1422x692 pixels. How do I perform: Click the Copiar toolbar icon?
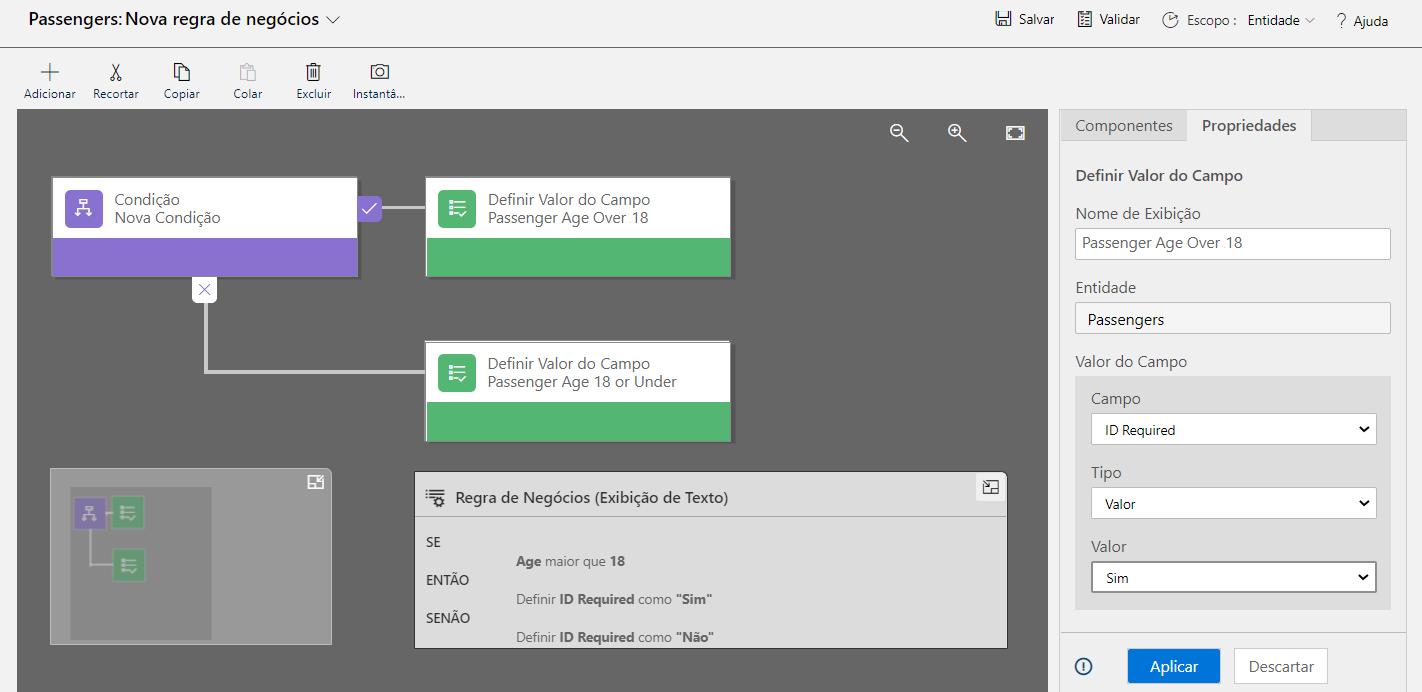click(181, 72)
